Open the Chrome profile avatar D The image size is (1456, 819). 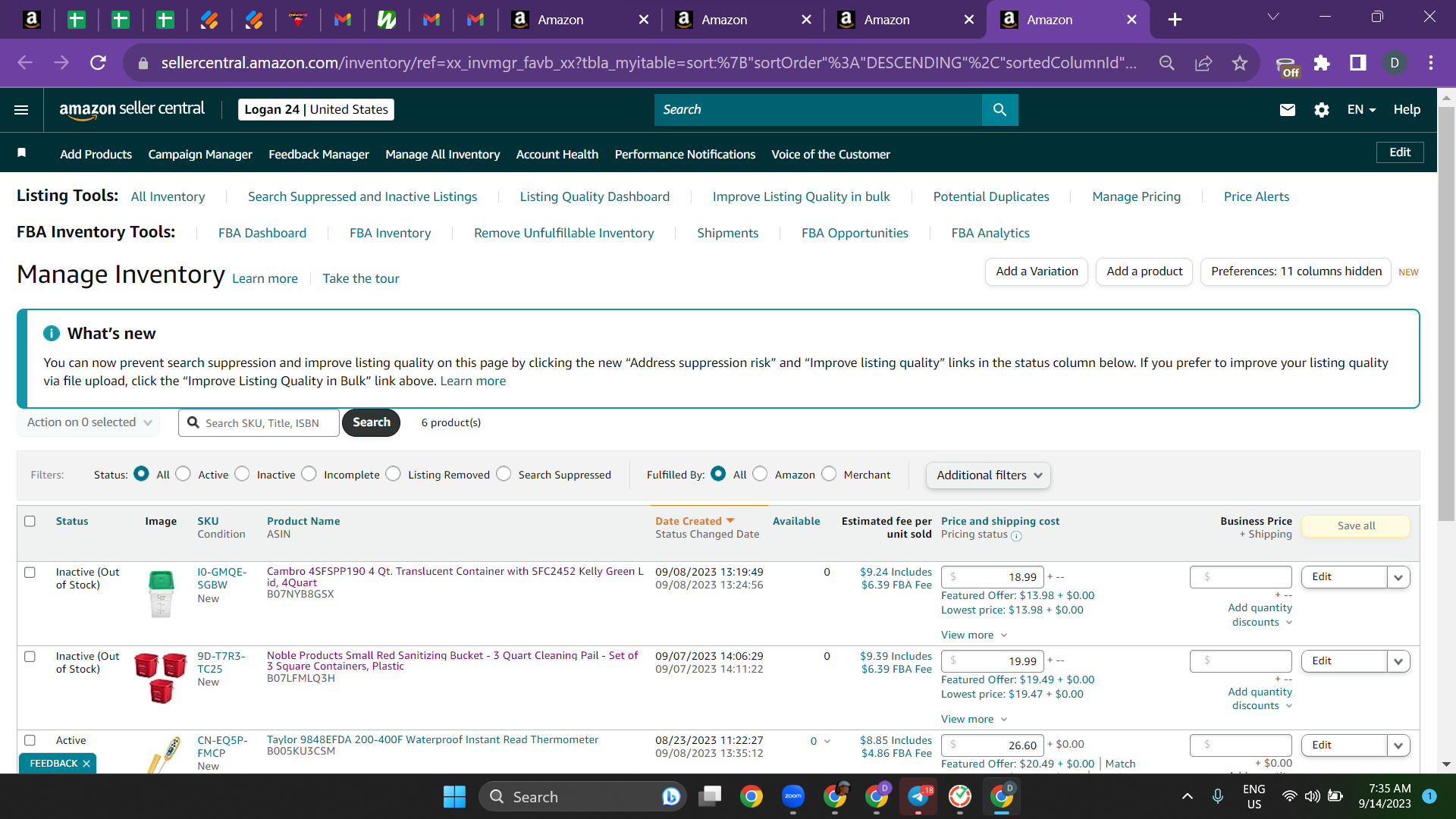[x=1395, y=63]
